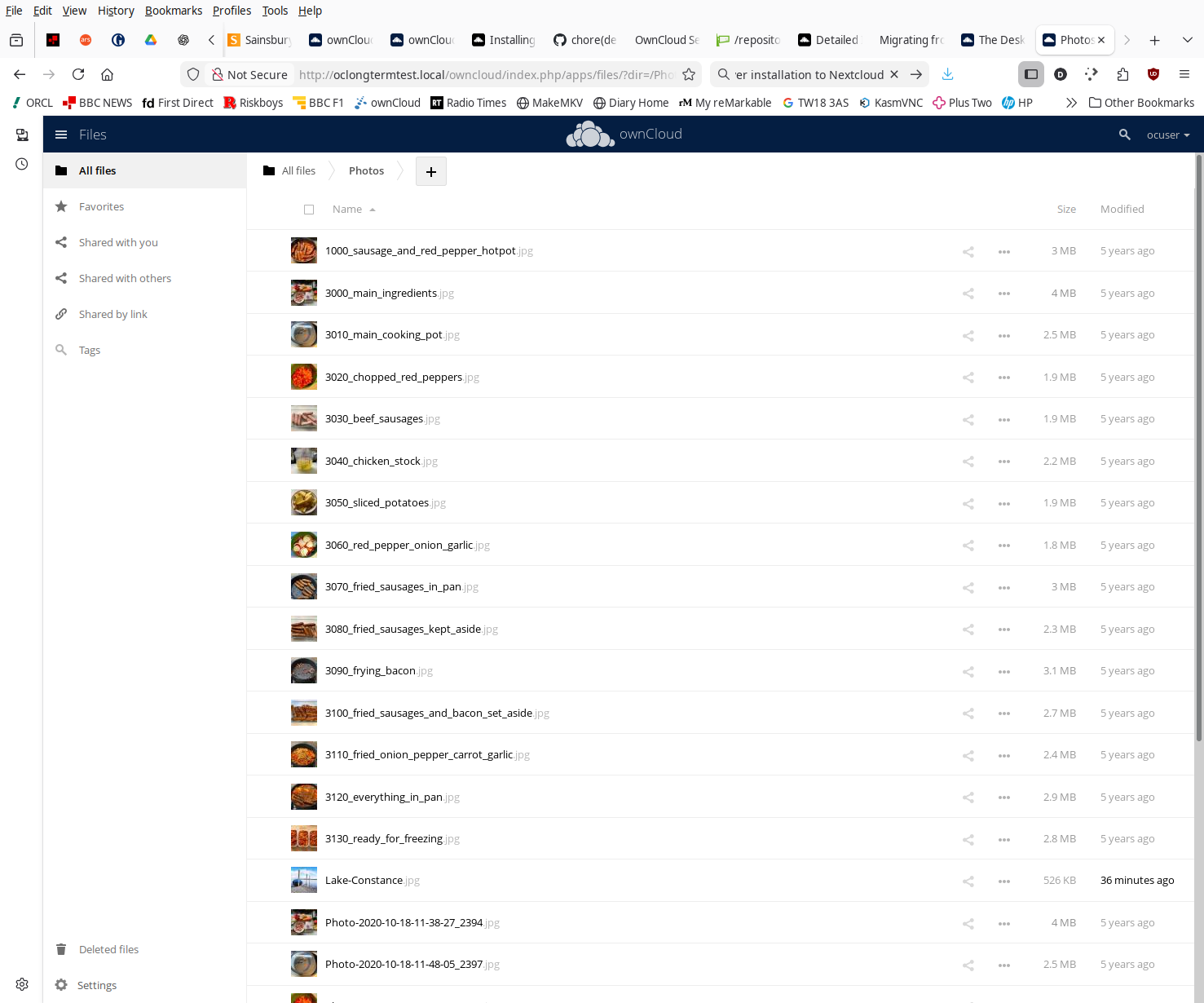Open thumbnail of 3020_chopped_red_peppers.jpg
Viewport: 1204px width, 1003px height.
(x=304, y=377)
